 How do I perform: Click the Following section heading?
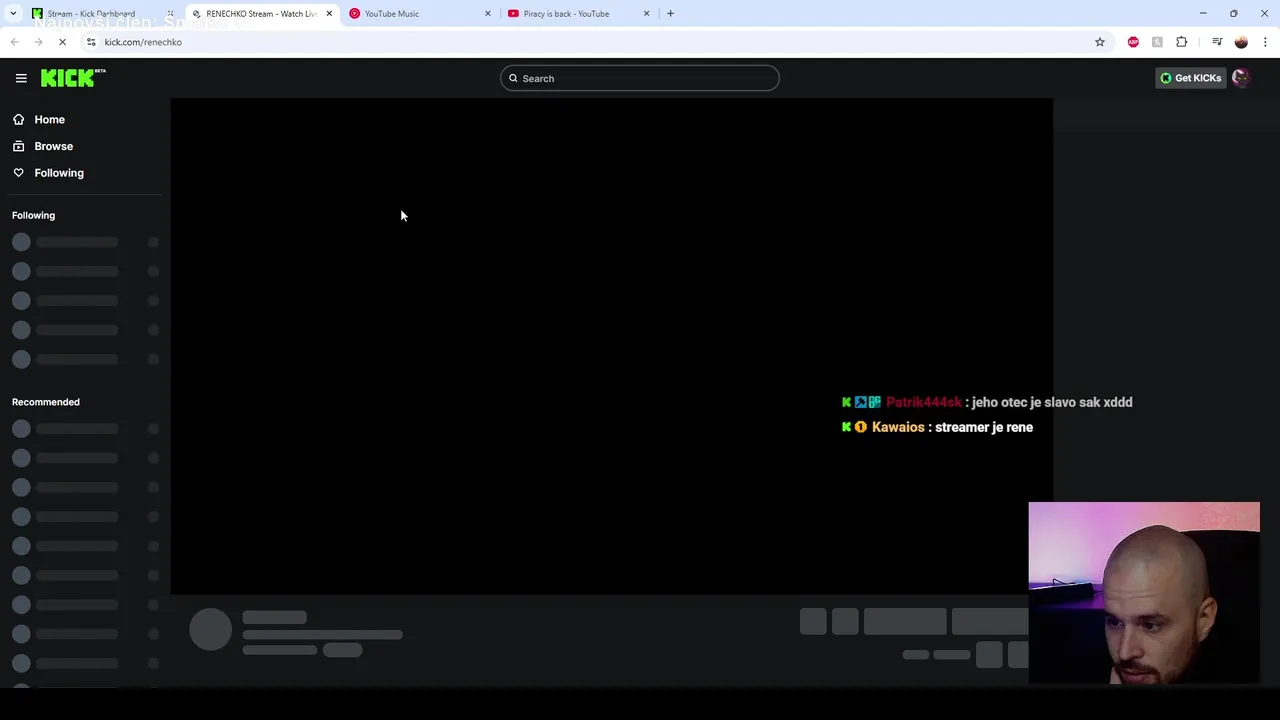pyautogui.click(x=33, y=215)
